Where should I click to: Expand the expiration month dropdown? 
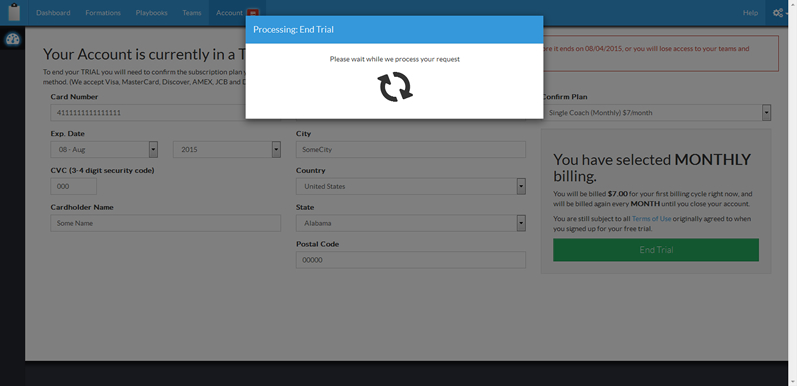tap(104, 150)
